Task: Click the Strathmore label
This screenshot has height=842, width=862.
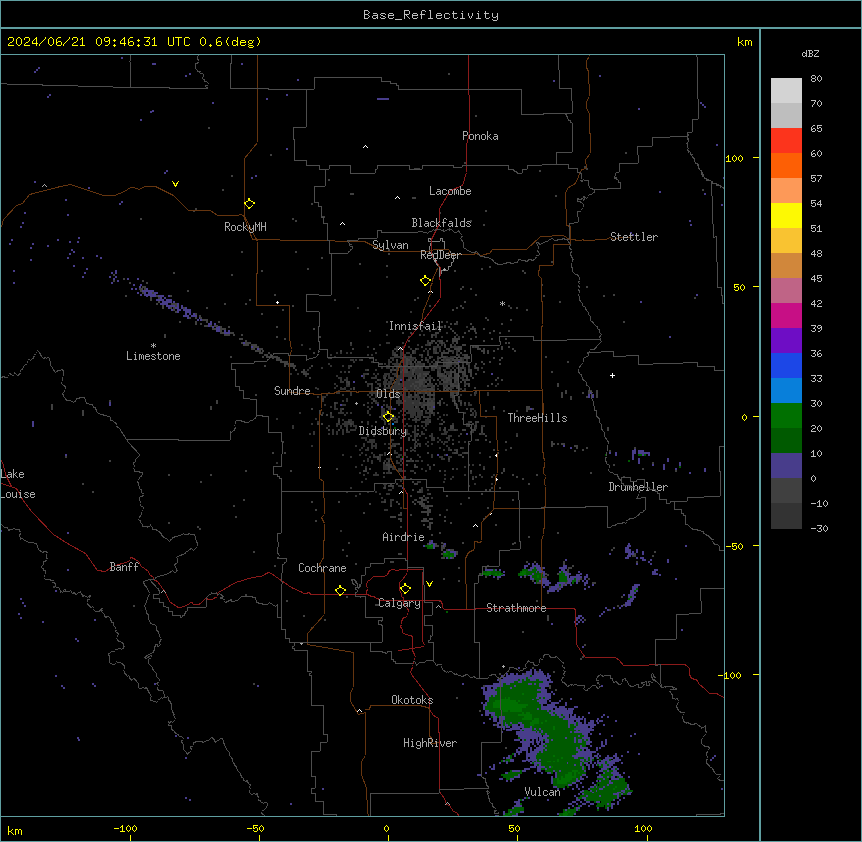Action: (x=516, y=608)
